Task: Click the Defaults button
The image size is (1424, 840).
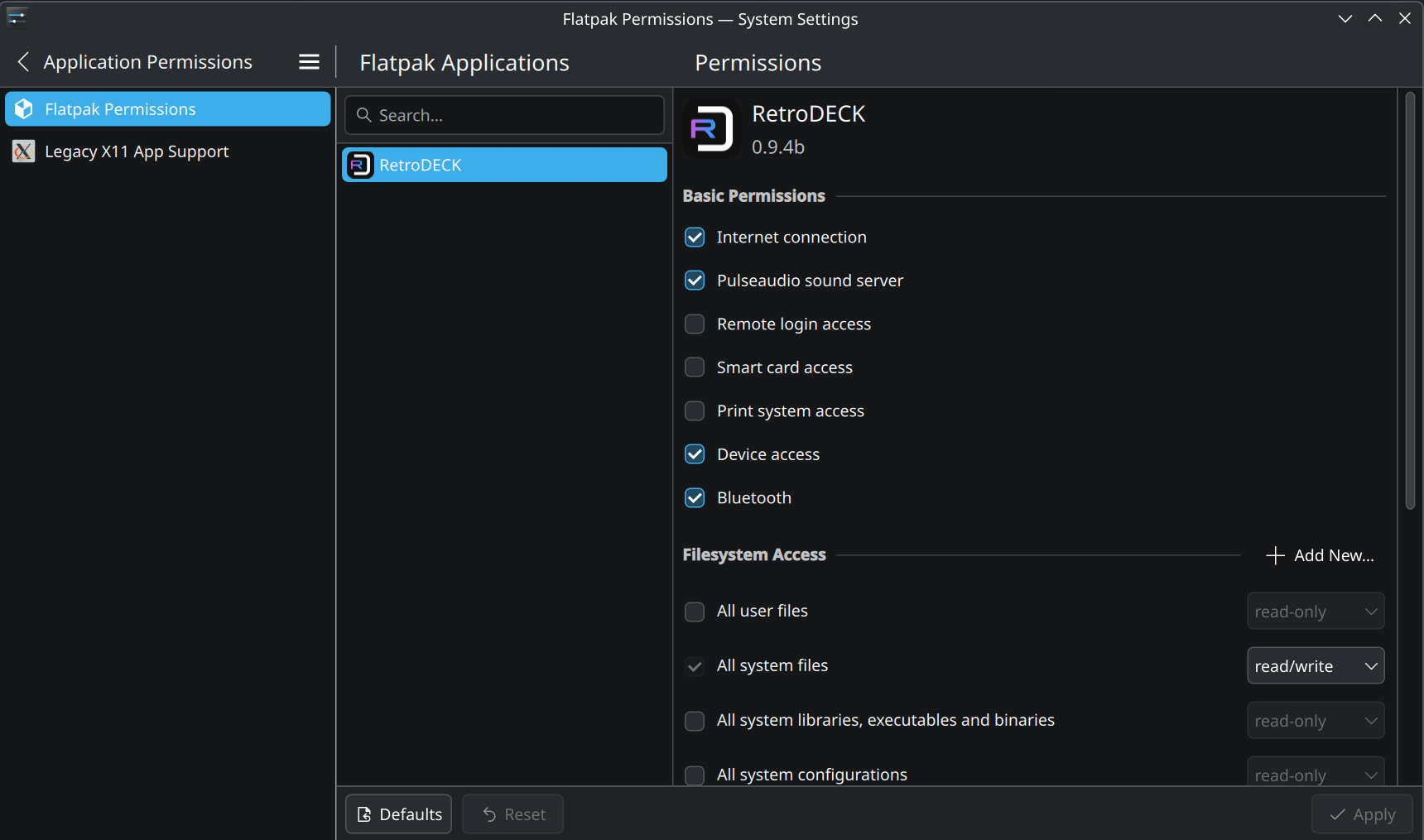Action: click(398, 814)
